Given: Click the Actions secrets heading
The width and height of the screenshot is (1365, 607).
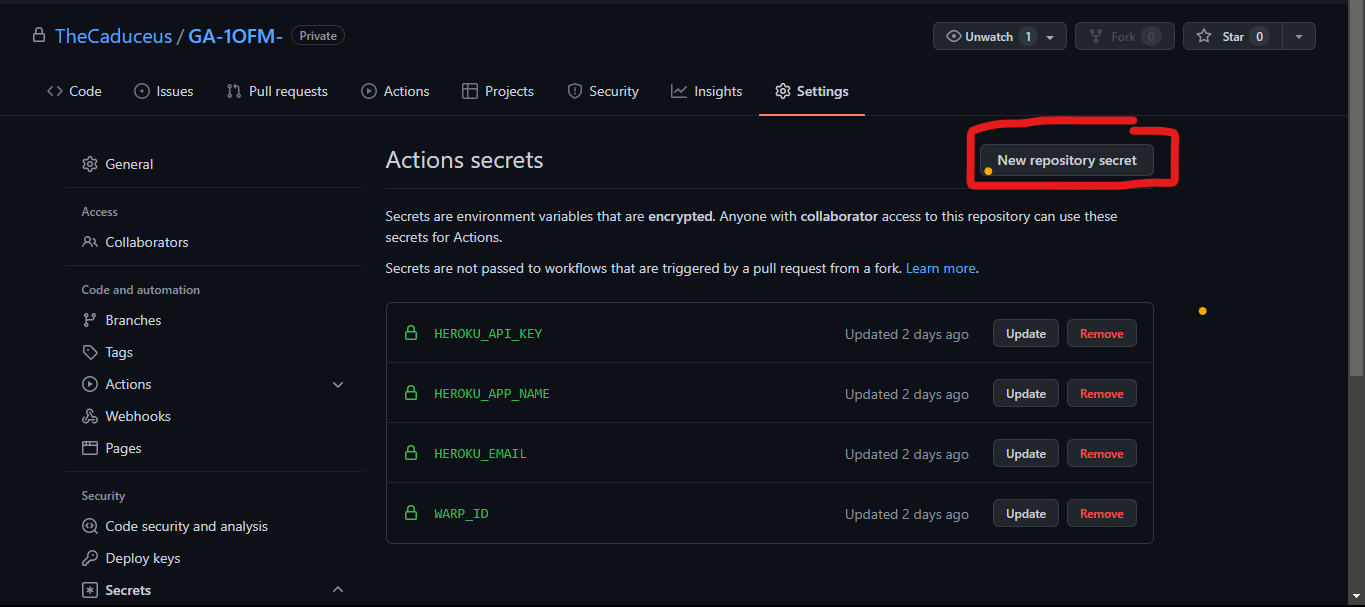Looking at the screenshot, I should pyautogui.click(x=464, y=160).
